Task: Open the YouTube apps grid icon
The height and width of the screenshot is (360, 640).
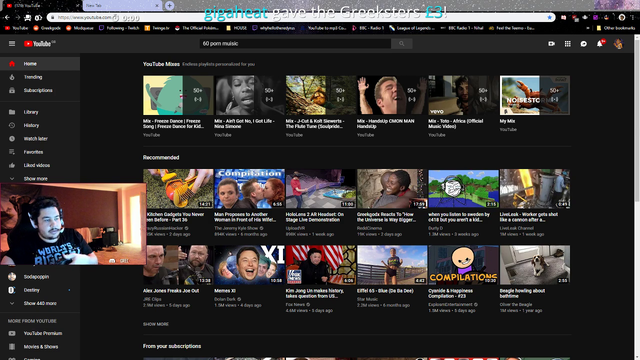Action: coord(567,44)
